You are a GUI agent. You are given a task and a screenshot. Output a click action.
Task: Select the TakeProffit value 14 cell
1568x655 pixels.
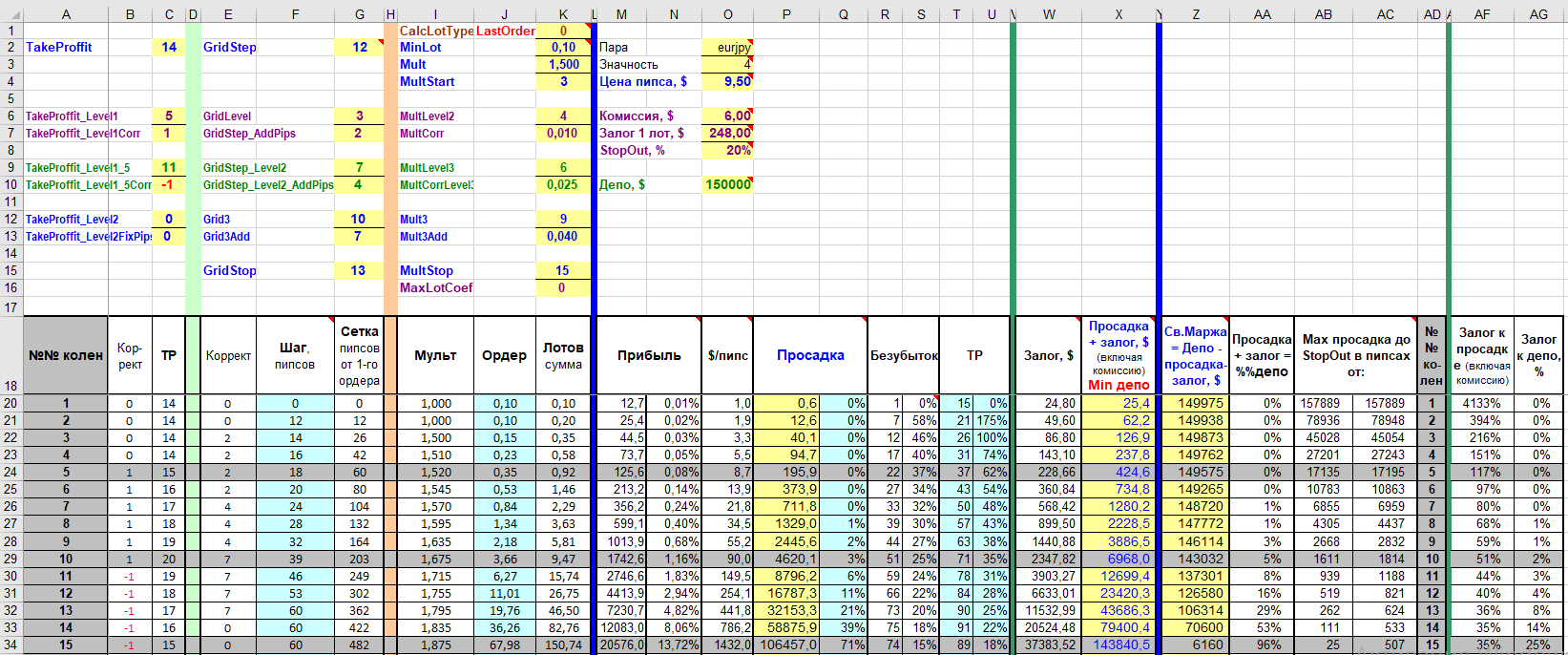(169, 47)
